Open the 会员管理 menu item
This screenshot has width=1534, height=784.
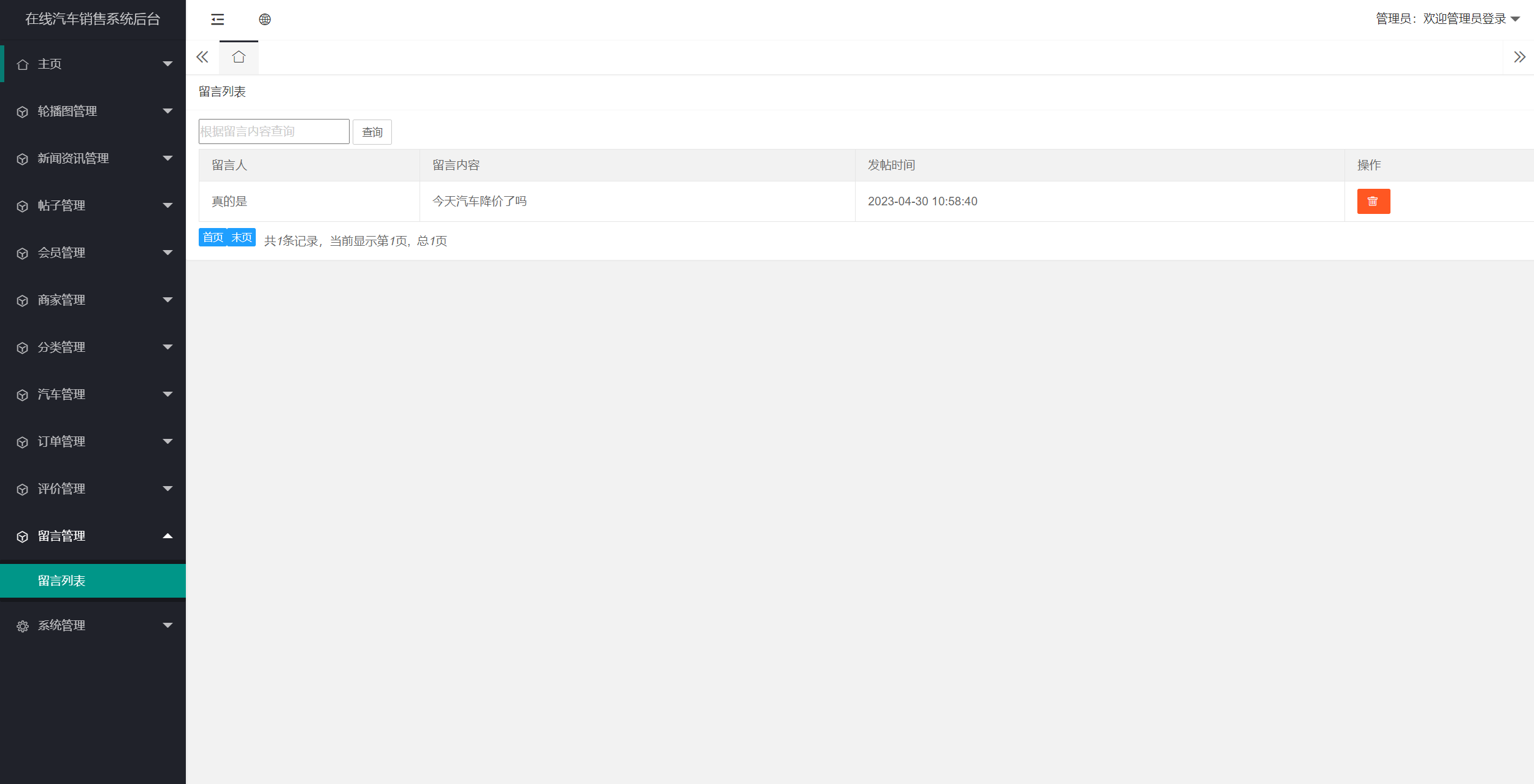tap(61, 253)
